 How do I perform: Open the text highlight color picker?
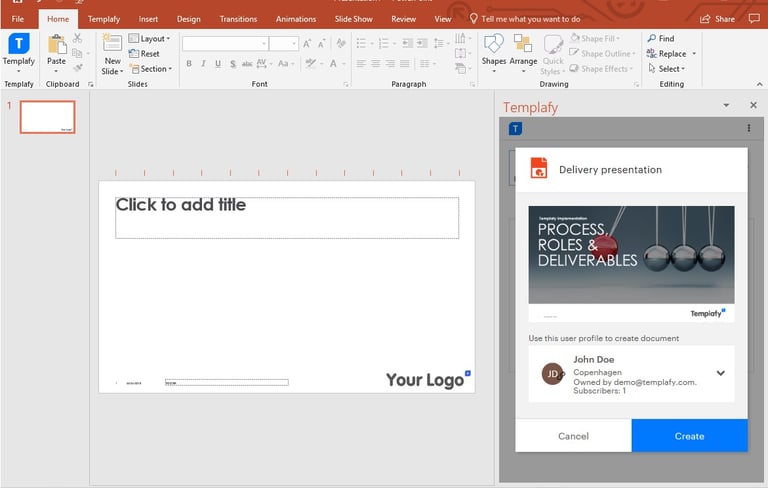coord(313,63)
